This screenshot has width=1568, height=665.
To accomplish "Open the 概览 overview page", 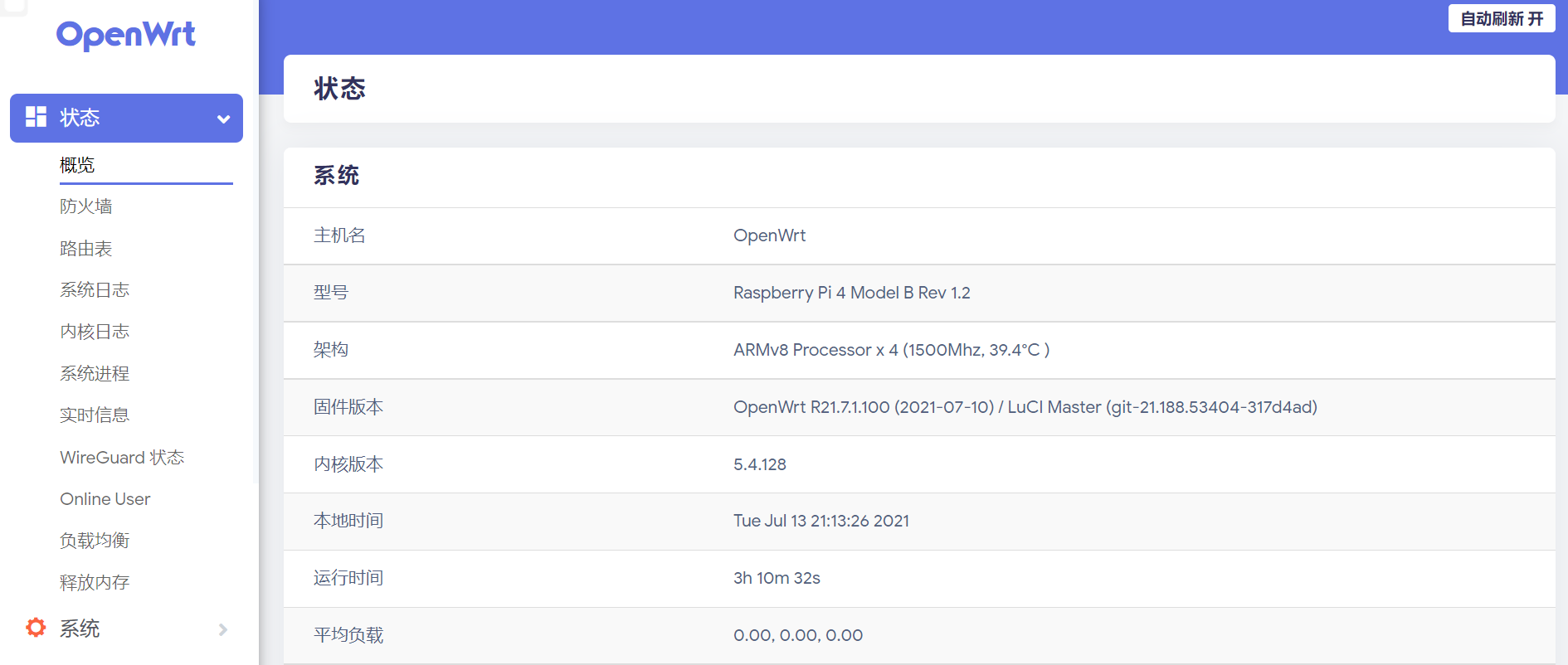I will click(77, 165).
